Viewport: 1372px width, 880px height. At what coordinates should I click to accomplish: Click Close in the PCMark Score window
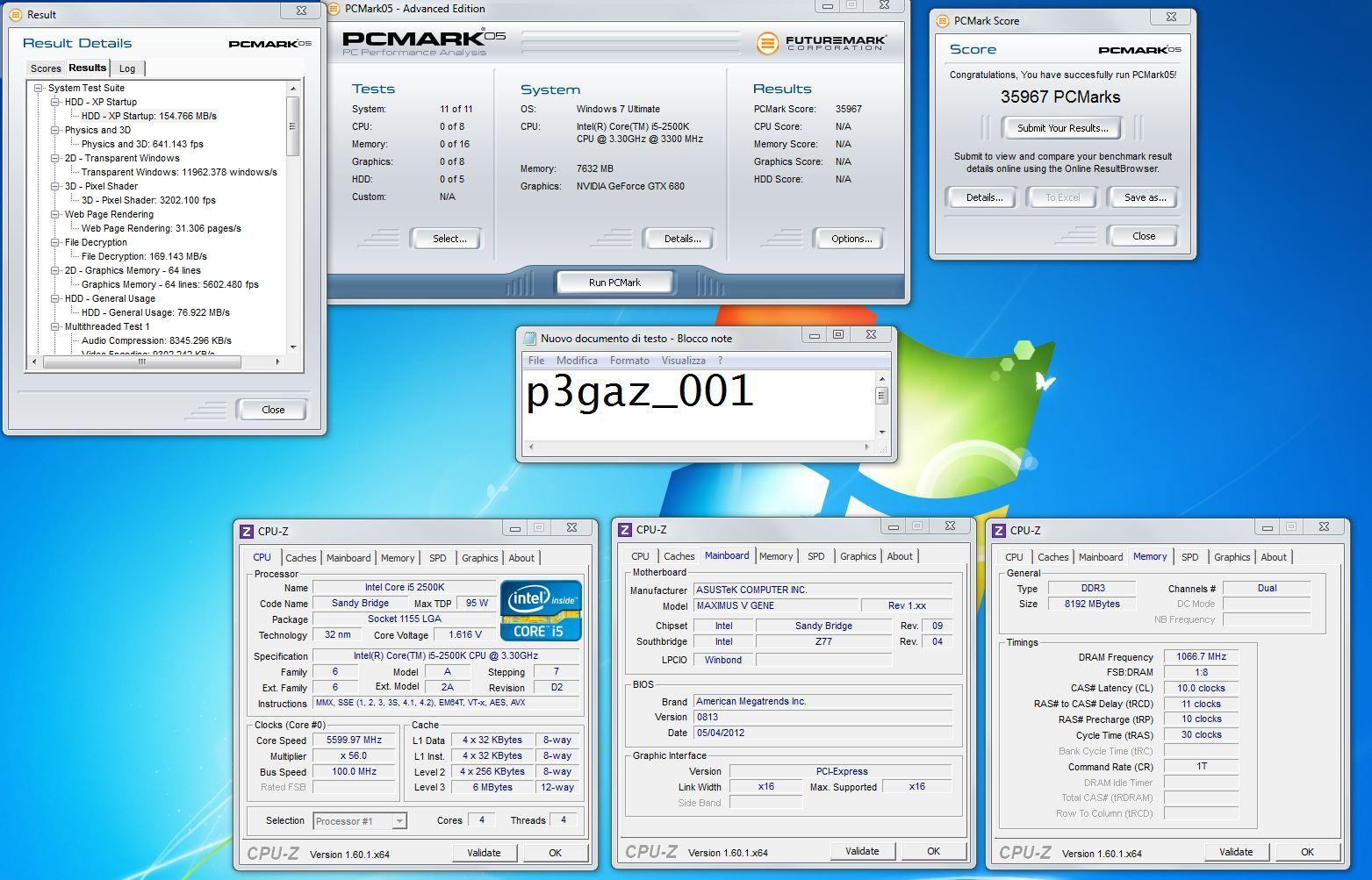1144,236
